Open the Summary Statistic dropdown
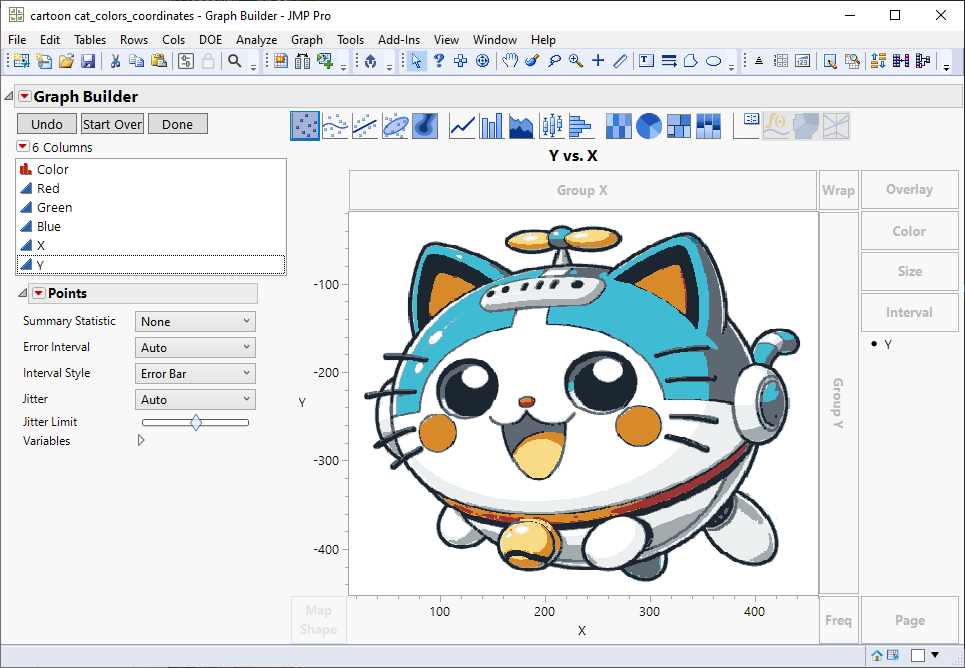This screenshot has height=668, width=965. tap(195, 322)
